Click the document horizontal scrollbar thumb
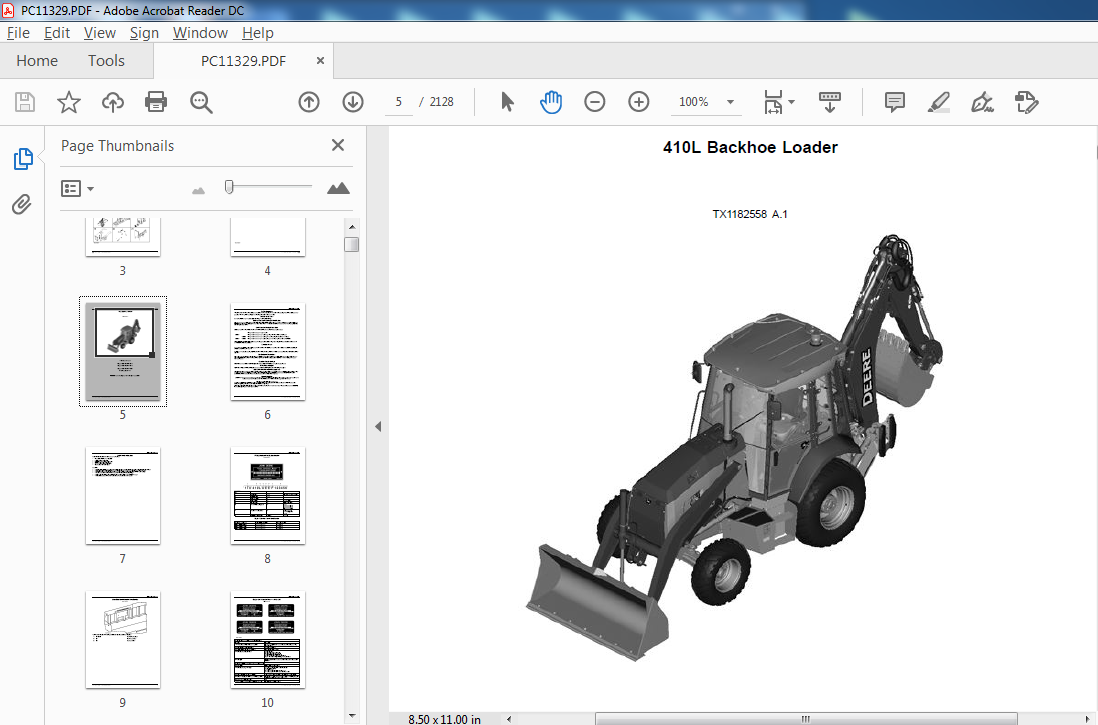This screenshot has height=725, width=1098. (x=806, y=719)
